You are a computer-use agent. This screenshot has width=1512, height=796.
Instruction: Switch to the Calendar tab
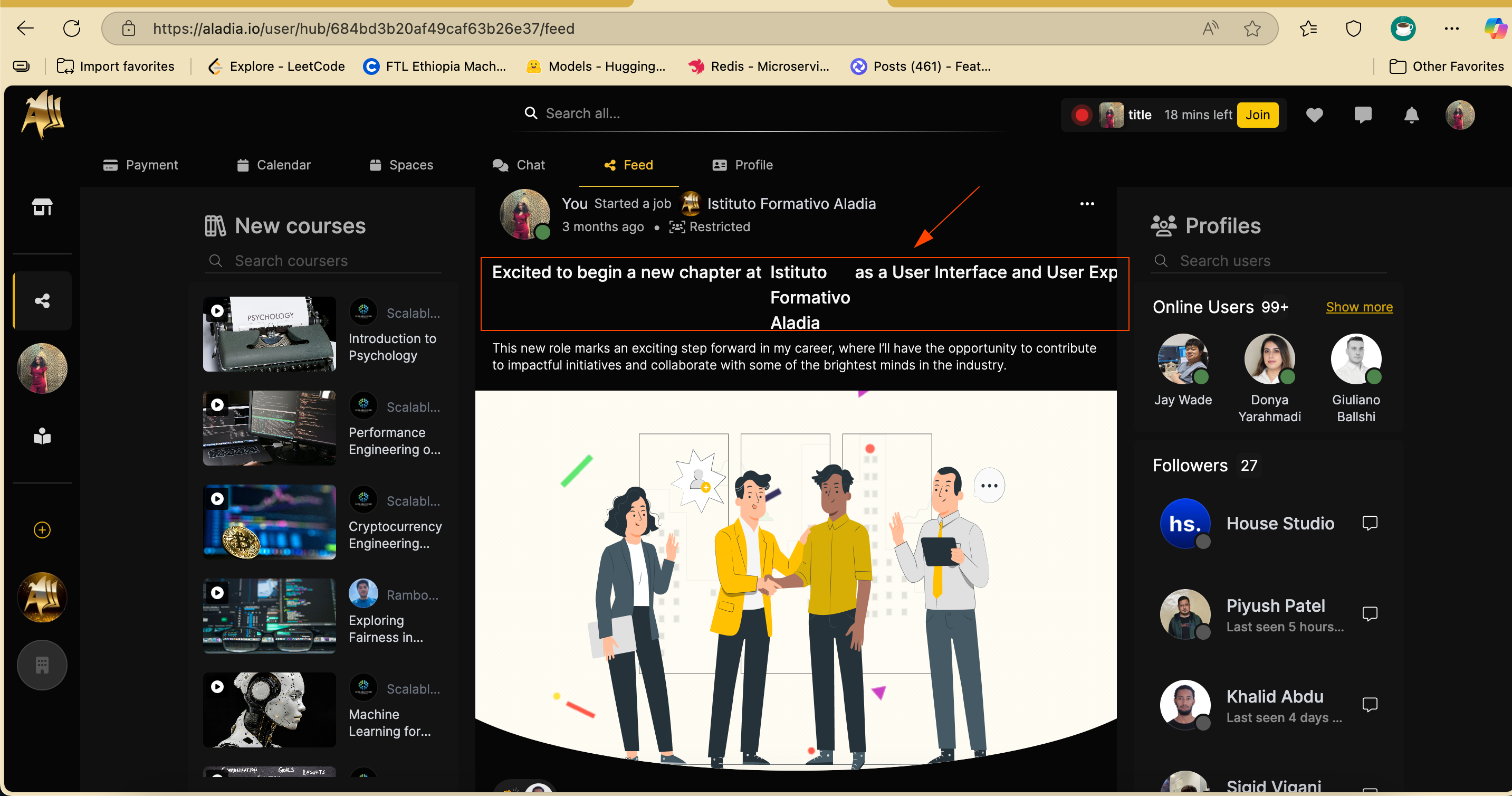click(273, 165)
